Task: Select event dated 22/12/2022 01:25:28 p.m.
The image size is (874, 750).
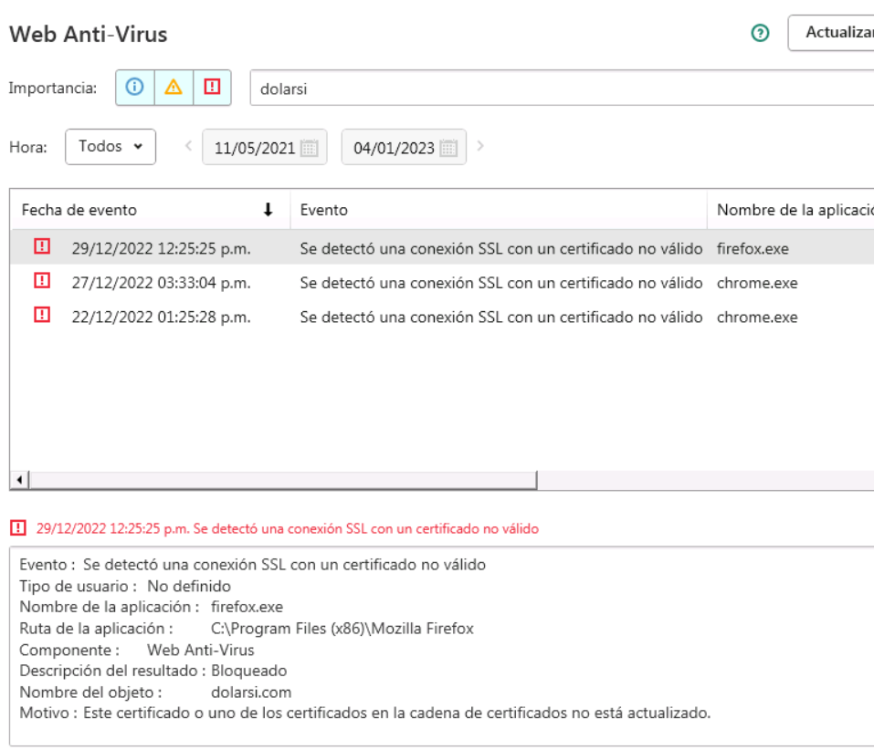Action: (161, 317)
